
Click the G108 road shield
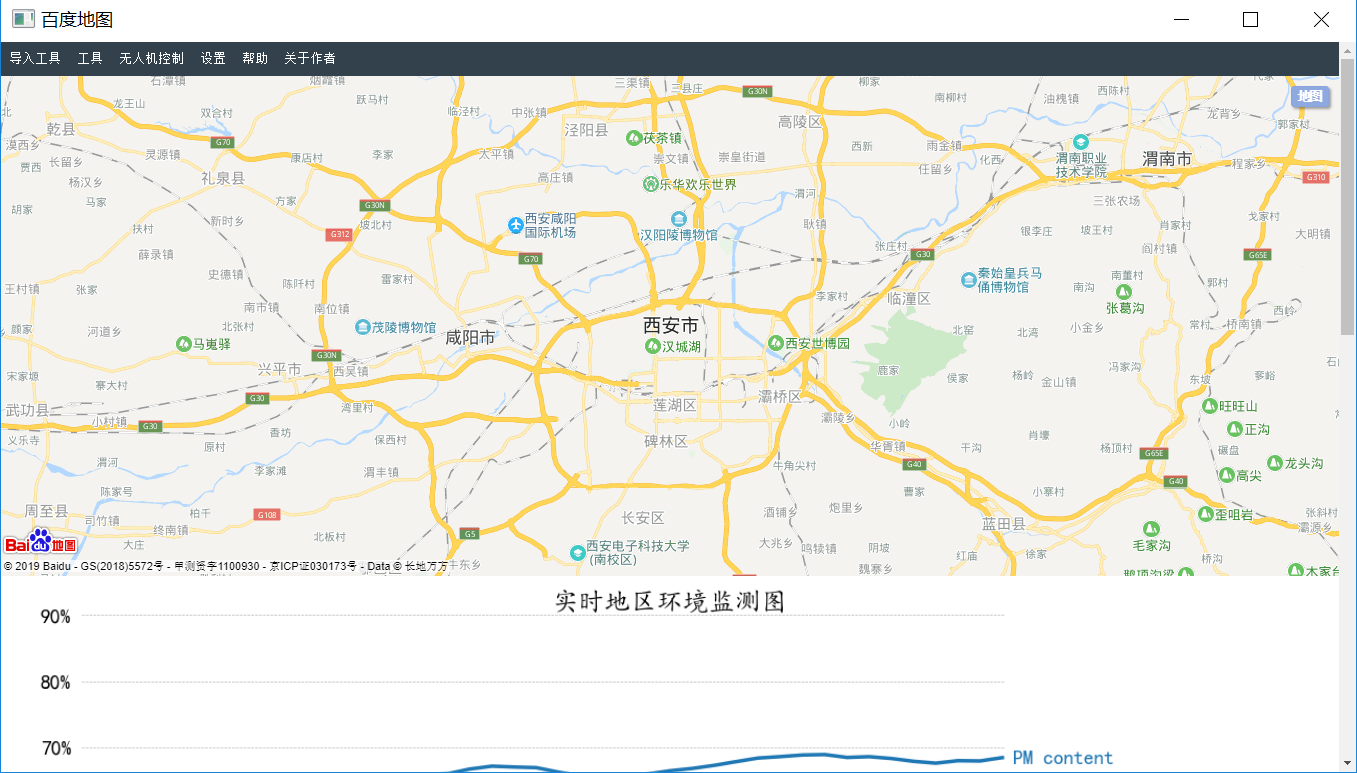point(267,515)
